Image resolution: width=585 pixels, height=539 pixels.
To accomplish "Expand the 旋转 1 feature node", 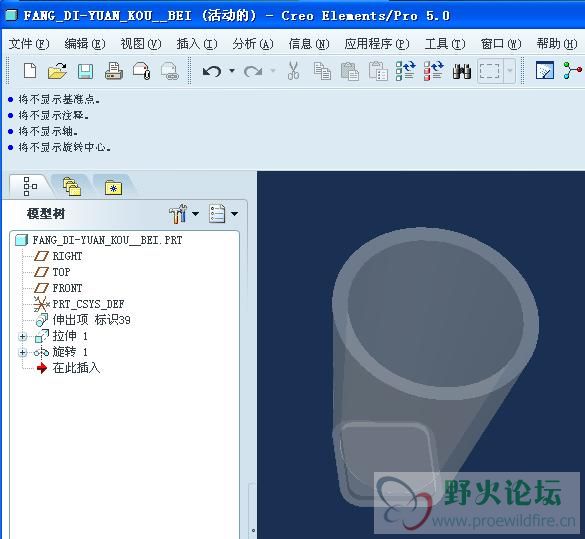I will tap(22, 352).
